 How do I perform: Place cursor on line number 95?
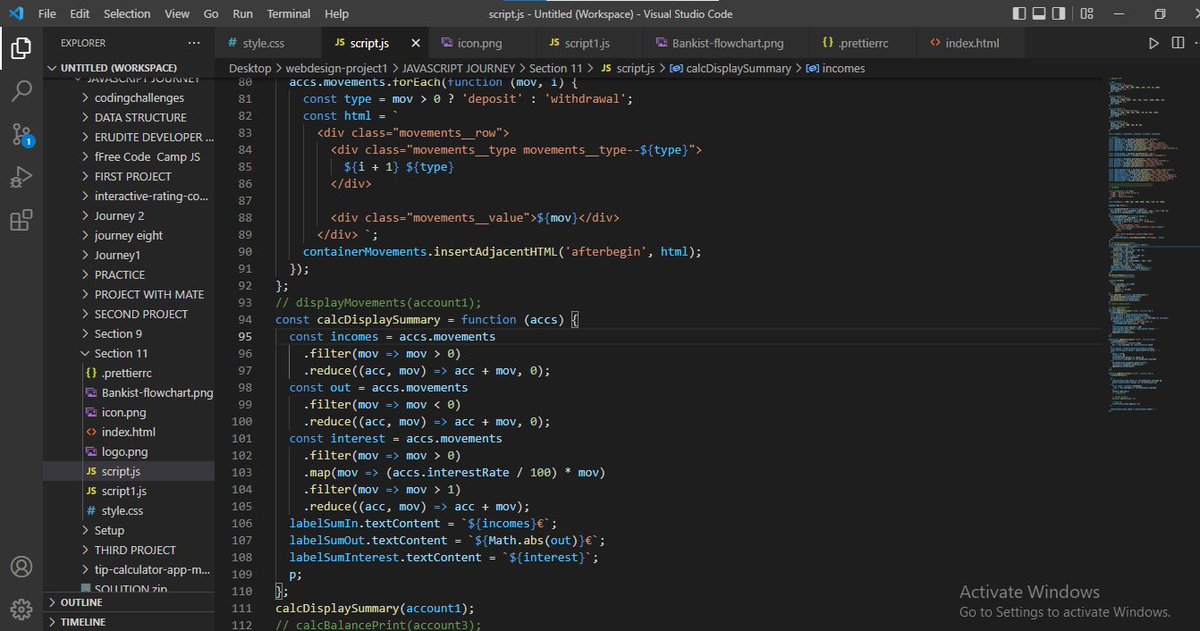pos(245,337)
